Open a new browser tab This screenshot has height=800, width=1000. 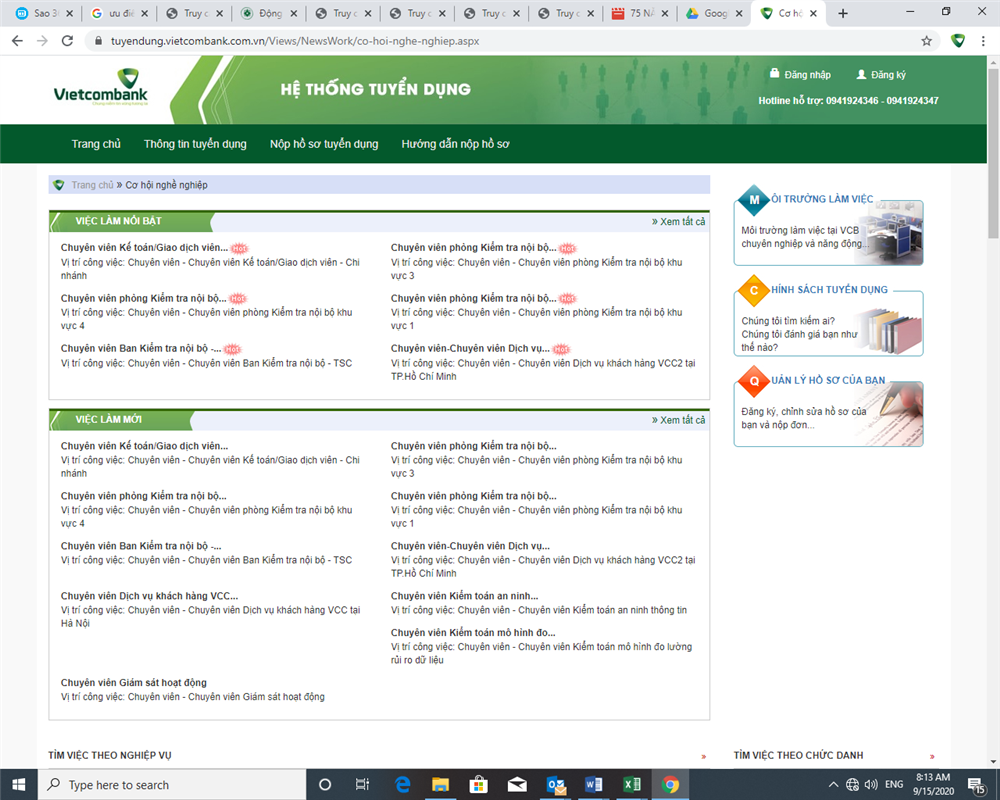(x=842, y=13)
